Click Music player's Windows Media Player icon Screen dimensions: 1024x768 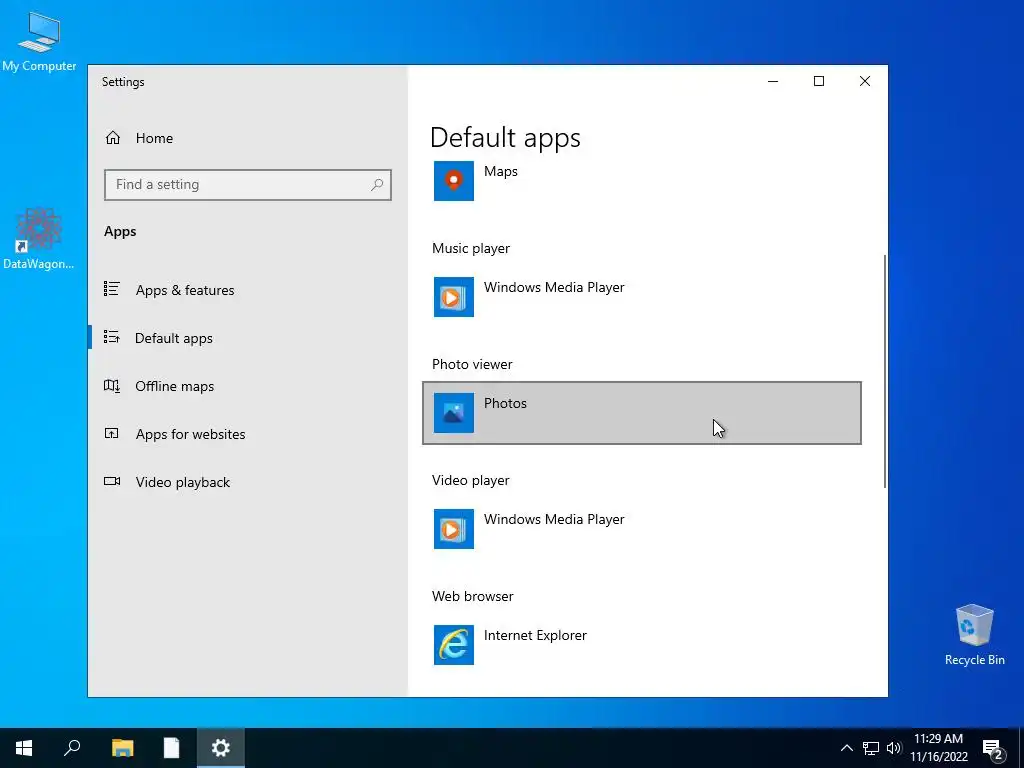pyautogui.click(x=454, y=297)
